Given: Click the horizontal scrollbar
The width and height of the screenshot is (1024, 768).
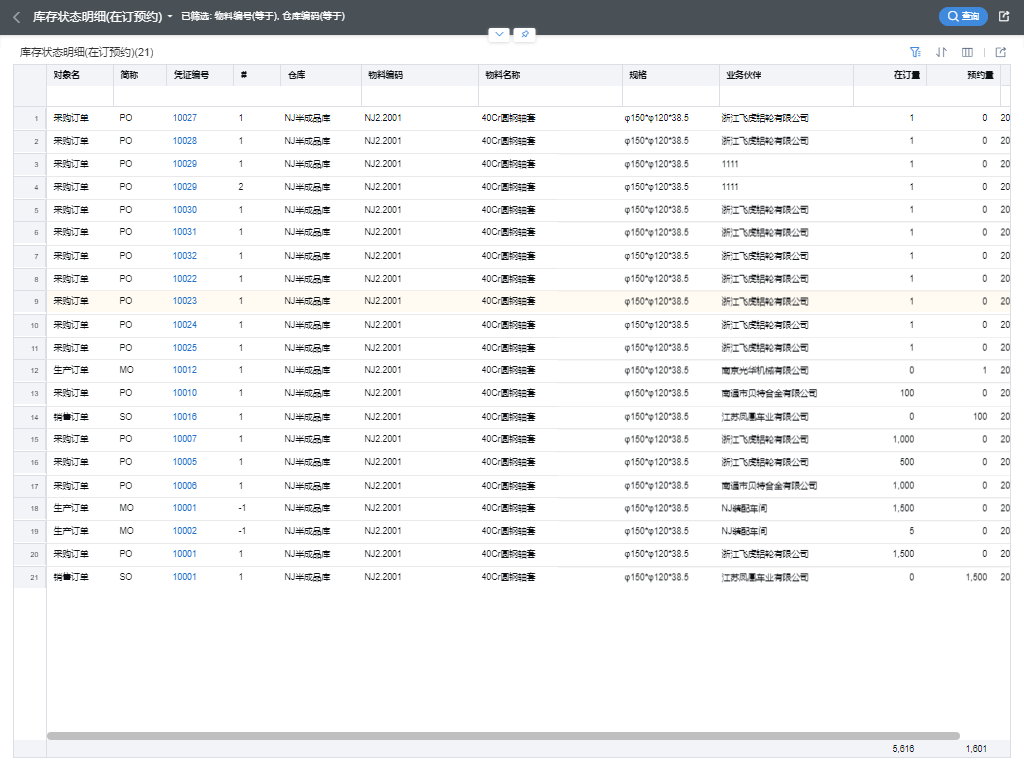Looking at the screenshot, I should coord(503,736).
